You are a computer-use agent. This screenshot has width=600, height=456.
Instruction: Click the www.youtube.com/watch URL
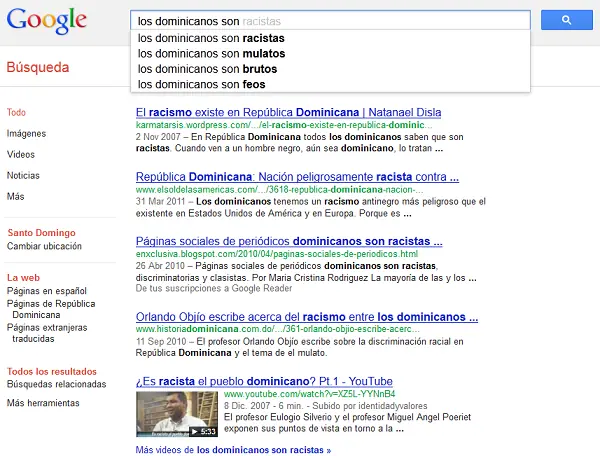pyautogui.click(x=310, y=394)
